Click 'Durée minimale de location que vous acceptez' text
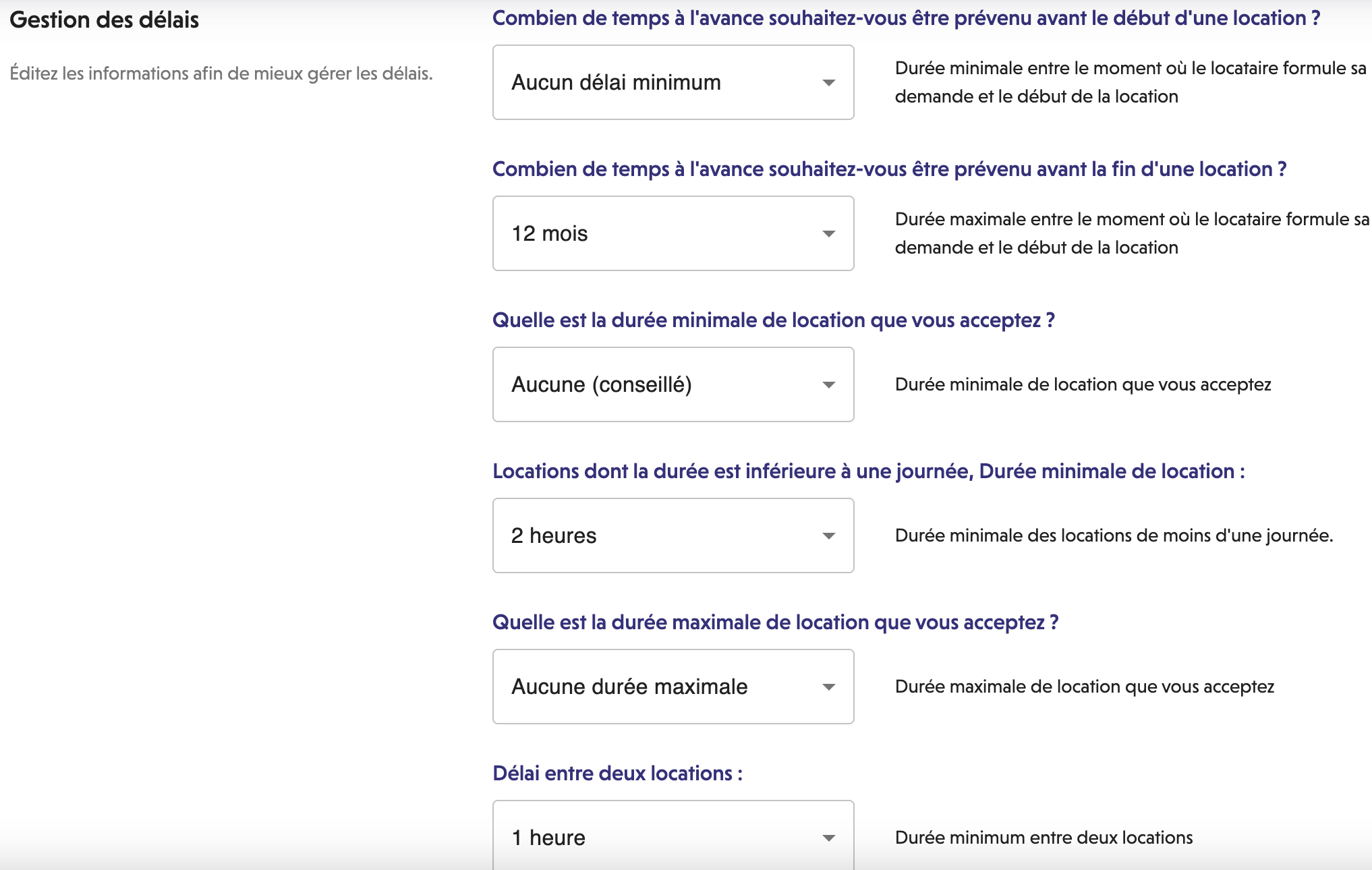 tap(1083, 384)
